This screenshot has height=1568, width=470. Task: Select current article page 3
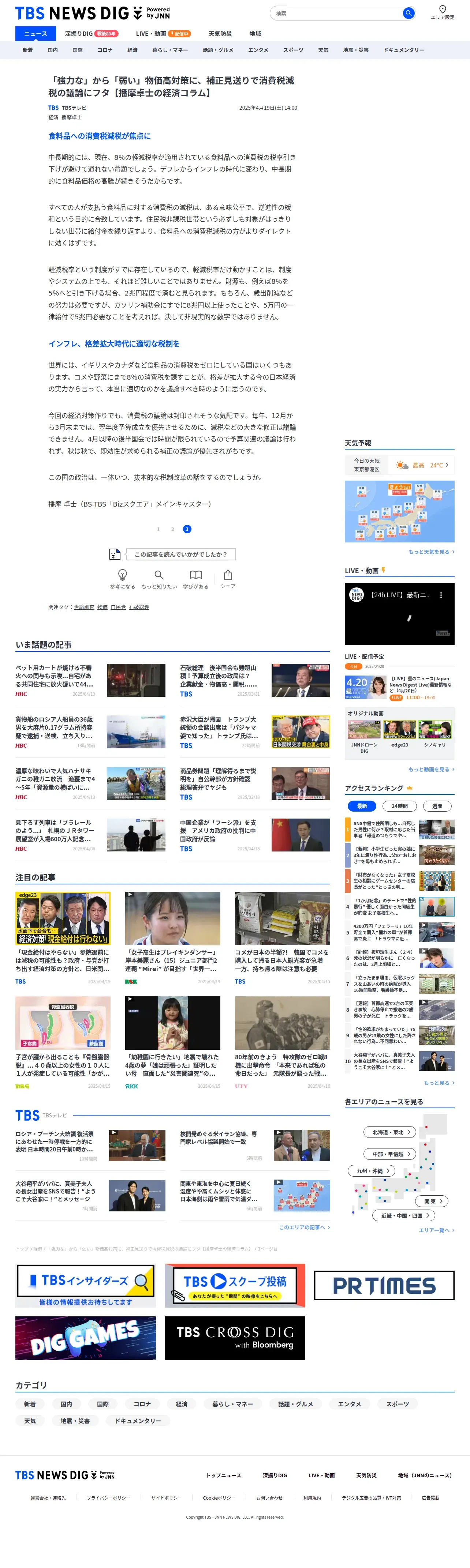(x=187, y=529)
